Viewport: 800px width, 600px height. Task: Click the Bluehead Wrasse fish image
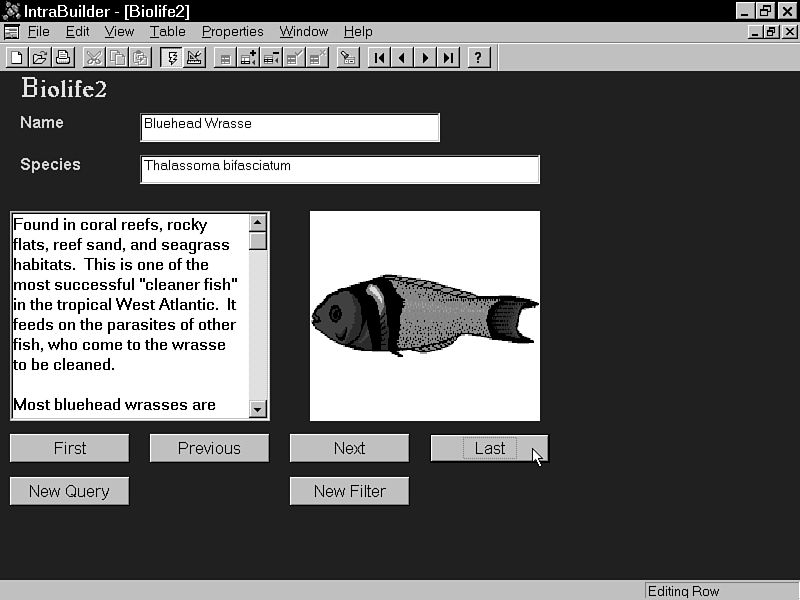point(424,315)
